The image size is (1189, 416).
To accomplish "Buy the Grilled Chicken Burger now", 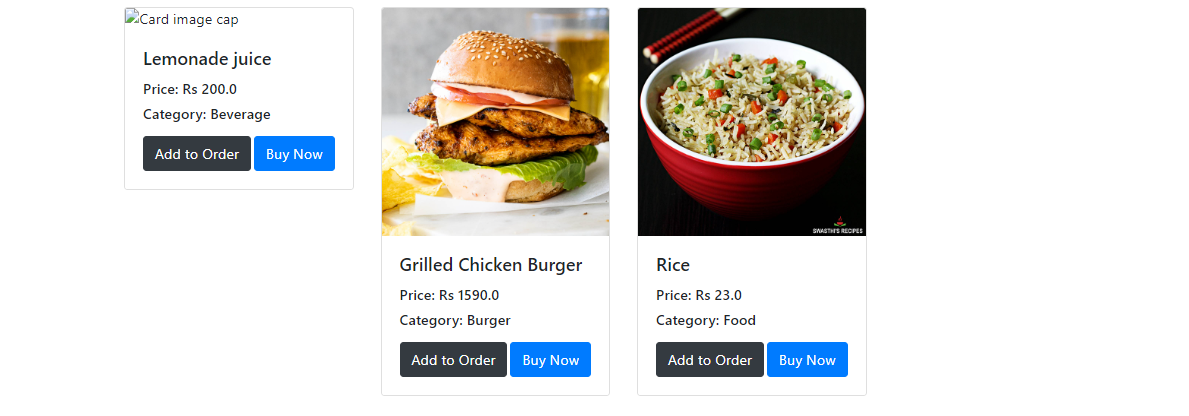I will (551, 360).
